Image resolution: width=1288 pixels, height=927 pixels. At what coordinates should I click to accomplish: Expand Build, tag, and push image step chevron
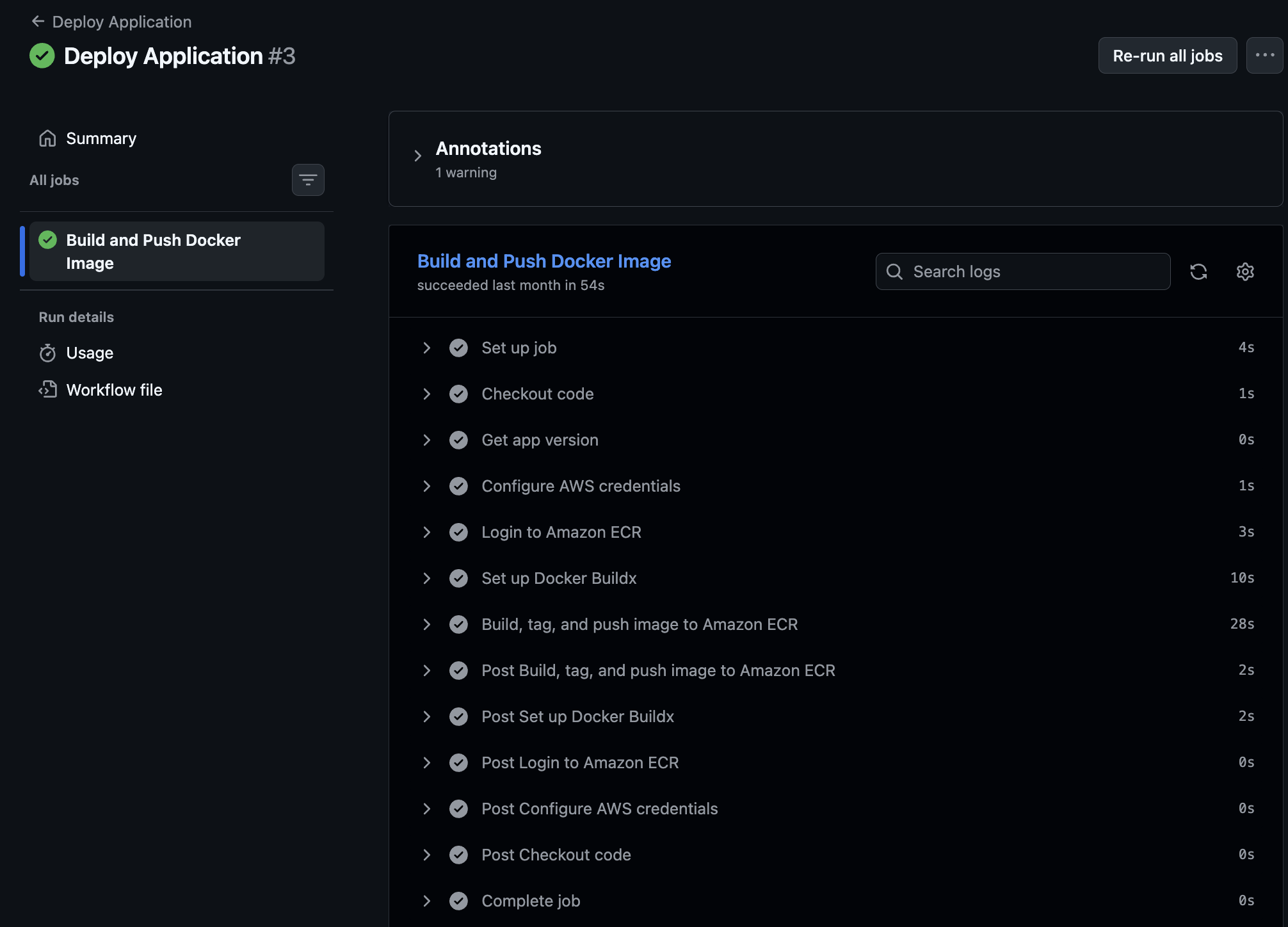(426, 624)
